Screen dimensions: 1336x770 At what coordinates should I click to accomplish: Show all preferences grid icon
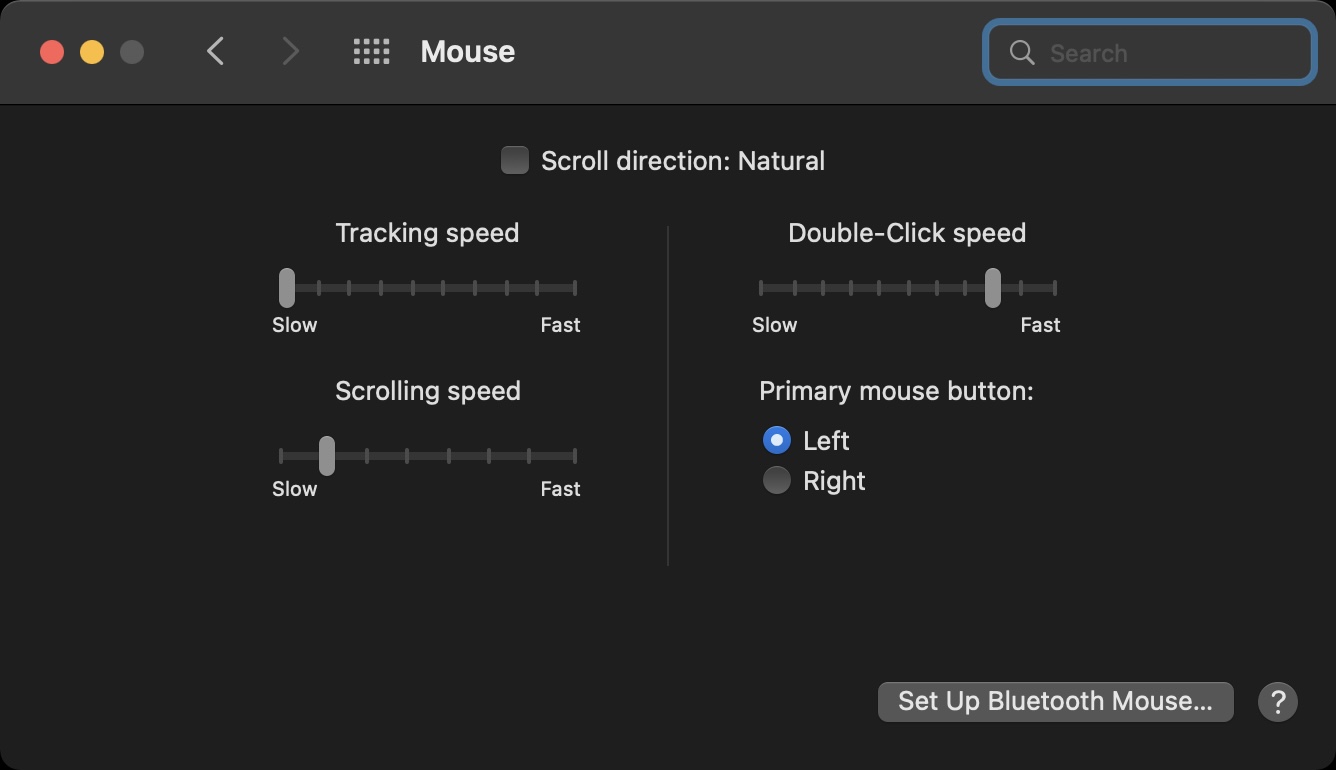pos(371,51)
